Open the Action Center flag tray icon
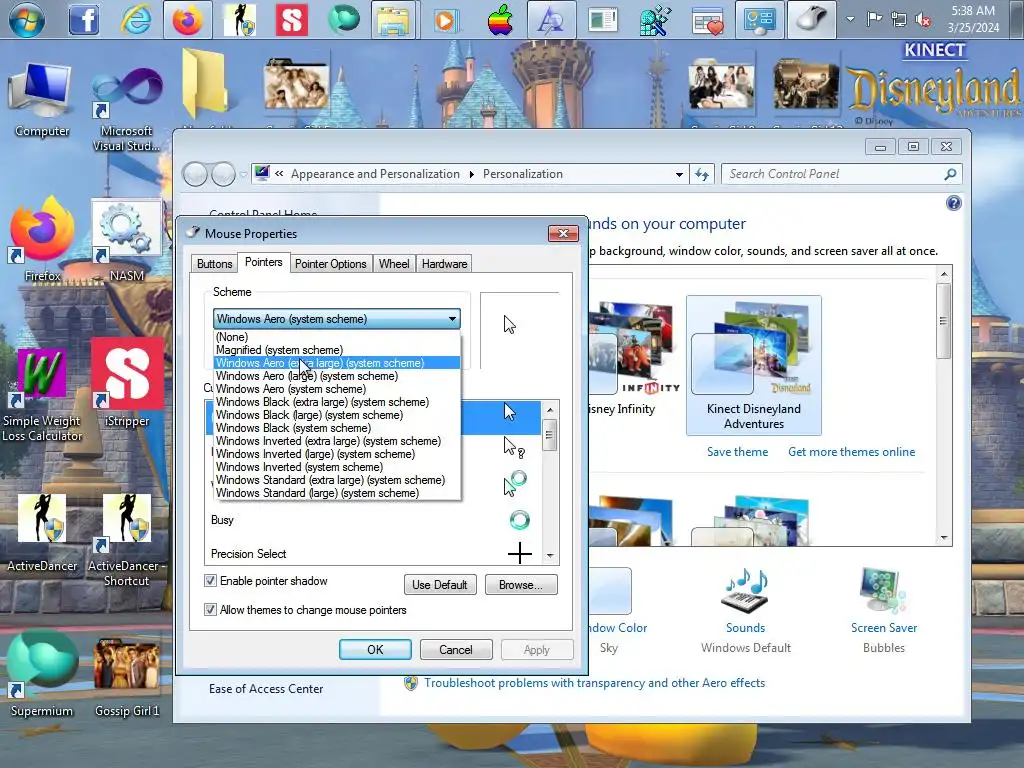The height and width of the screenshot is (768, 1024). tap(874, 19)
